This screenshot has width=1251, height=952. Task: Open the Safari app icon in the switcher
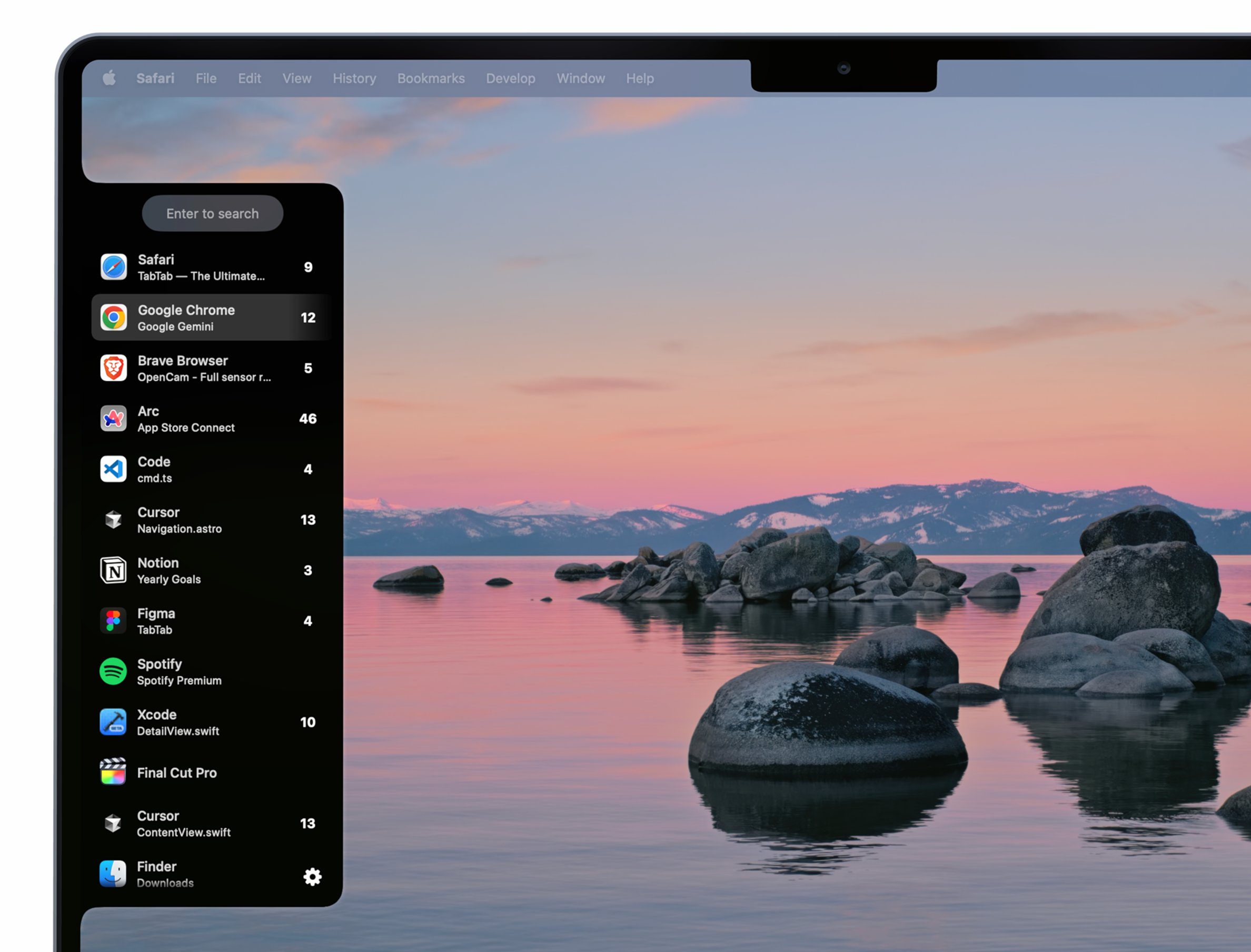click(114, 266)
